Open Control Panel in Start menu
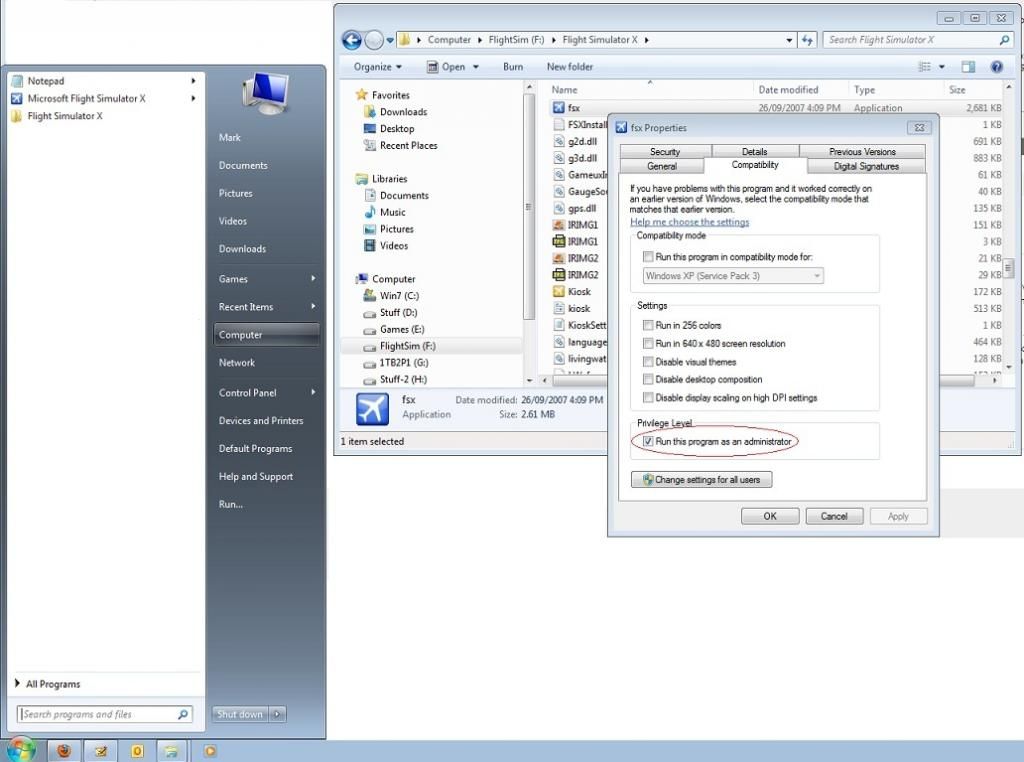1024x762 pixels. (248, 393)
